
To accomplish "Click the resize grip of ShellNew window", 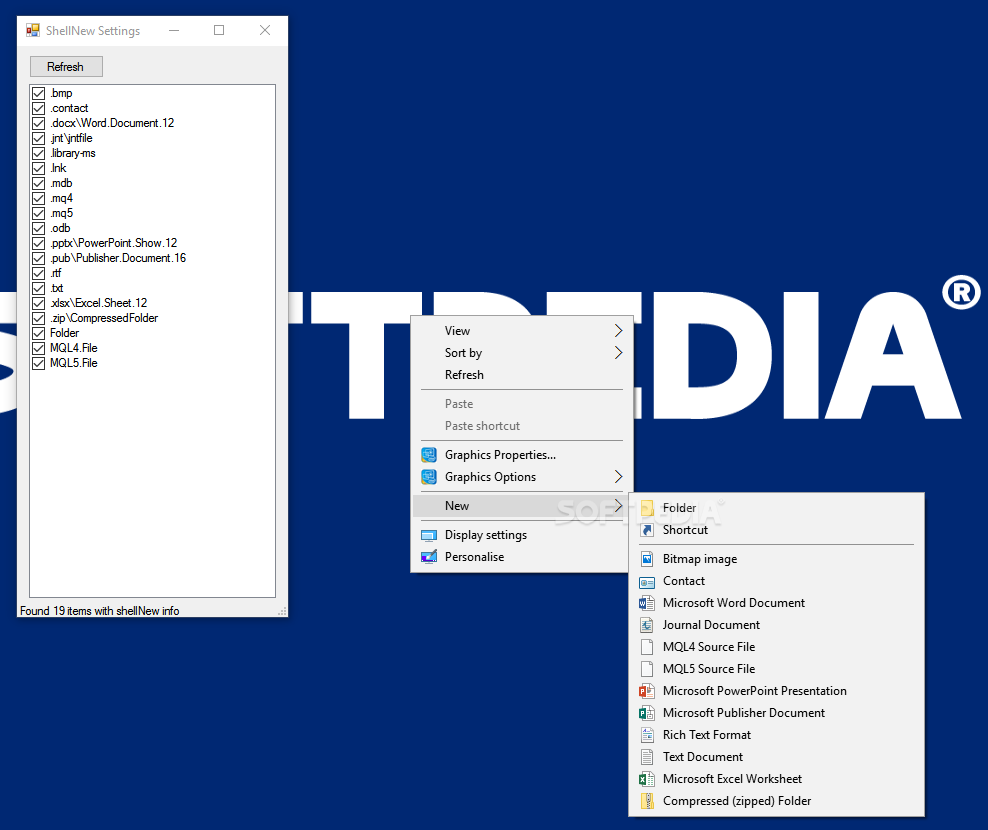I will [282, 611].
